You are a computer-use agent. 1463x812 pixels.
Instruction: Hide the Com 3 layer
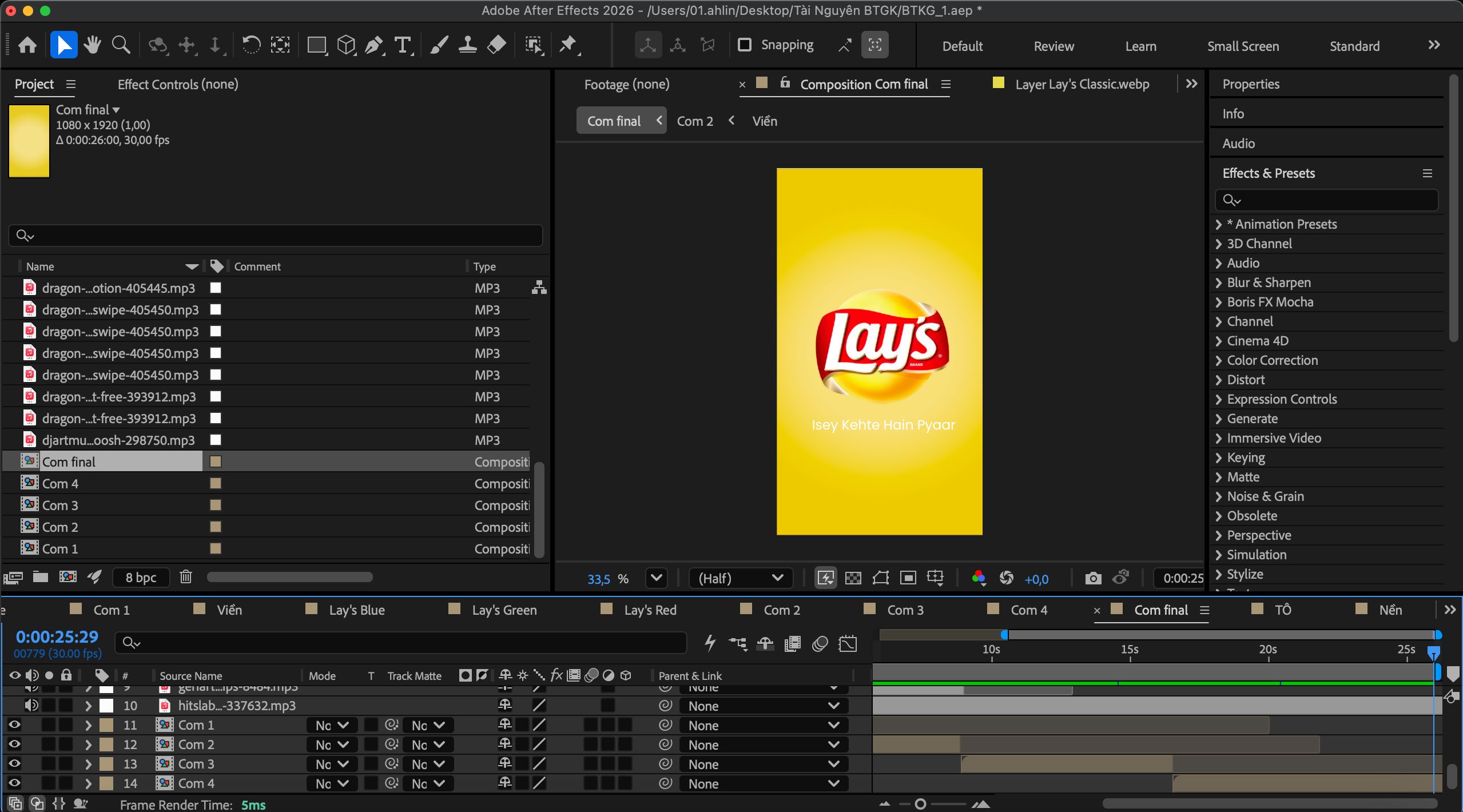coord(14,764)
